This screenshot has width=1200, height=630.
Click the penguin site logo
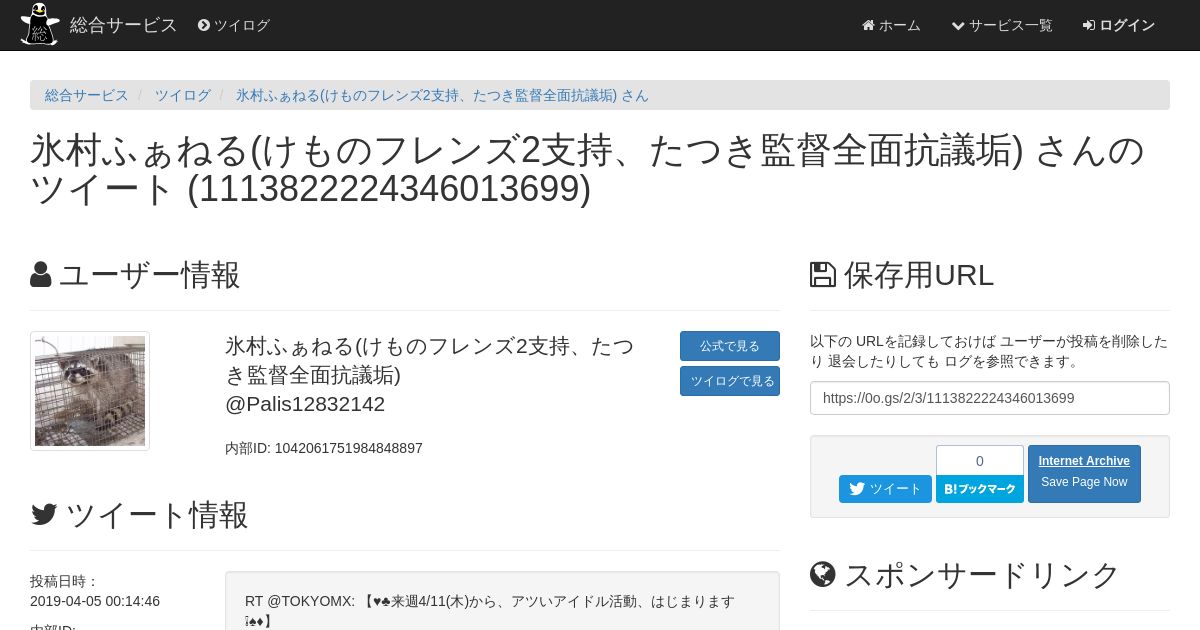(x=40, y=25)
